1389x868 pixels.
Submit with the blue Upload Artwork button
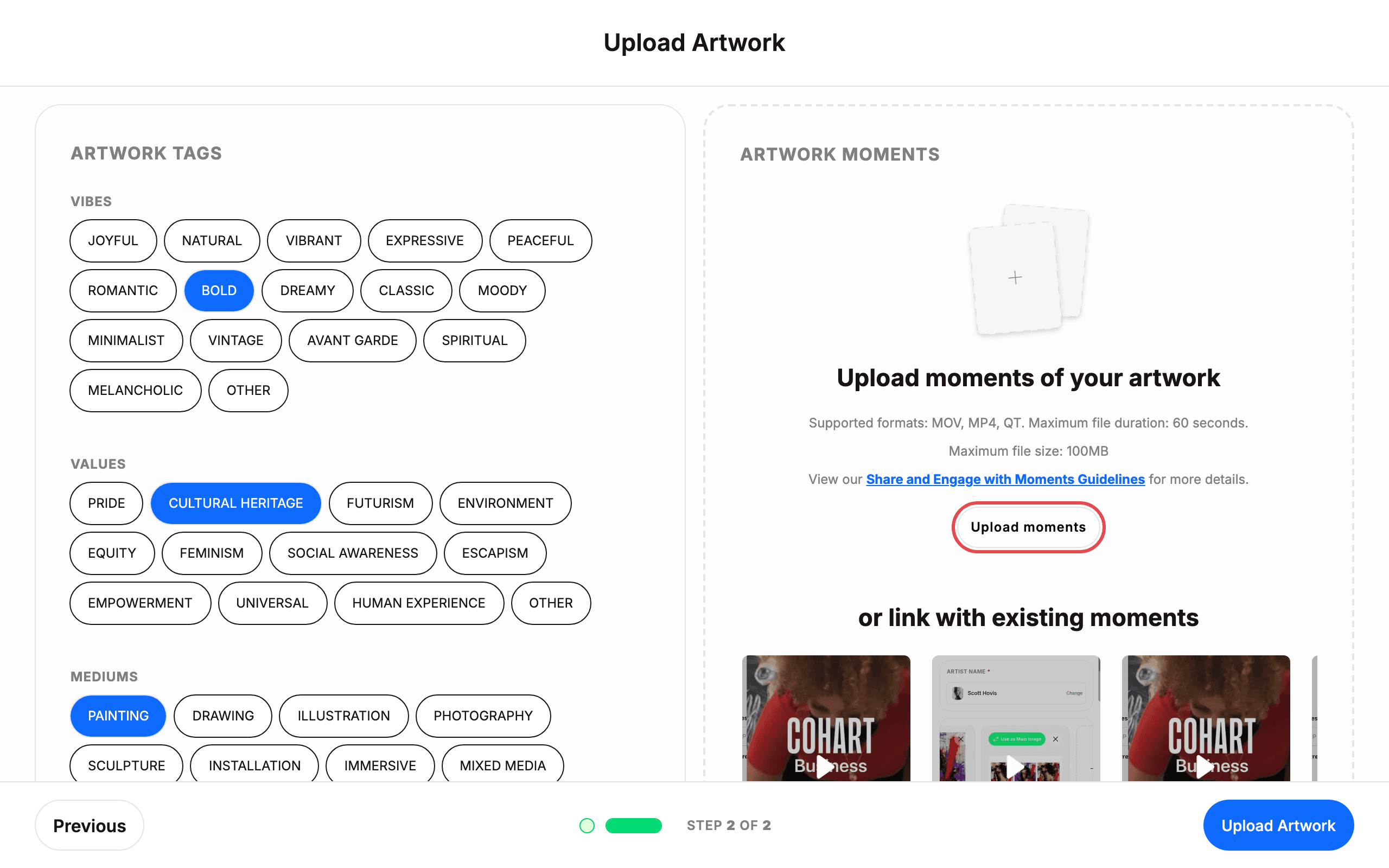[x=1278, y=826]
